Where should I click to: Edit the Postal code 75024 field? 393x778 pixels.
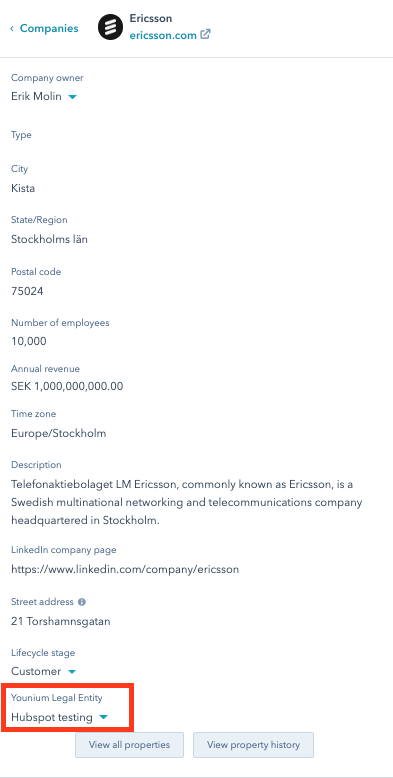[27, 291]
